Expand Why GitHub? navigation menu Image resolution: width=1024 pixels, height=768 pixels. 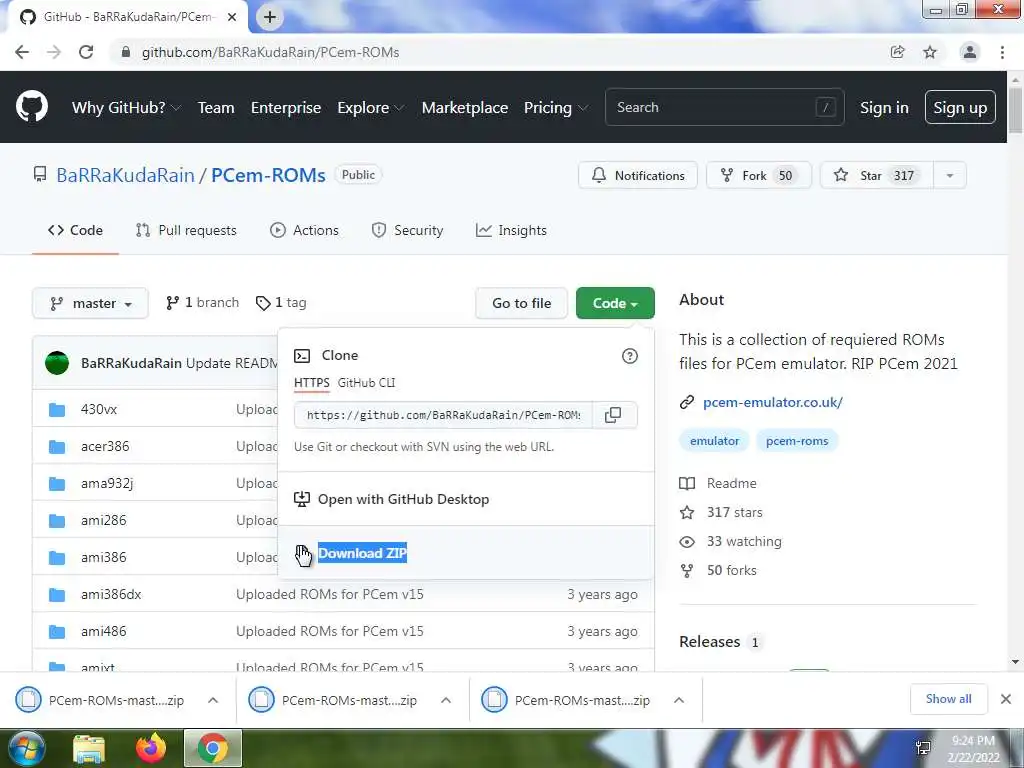click(126, 108)
